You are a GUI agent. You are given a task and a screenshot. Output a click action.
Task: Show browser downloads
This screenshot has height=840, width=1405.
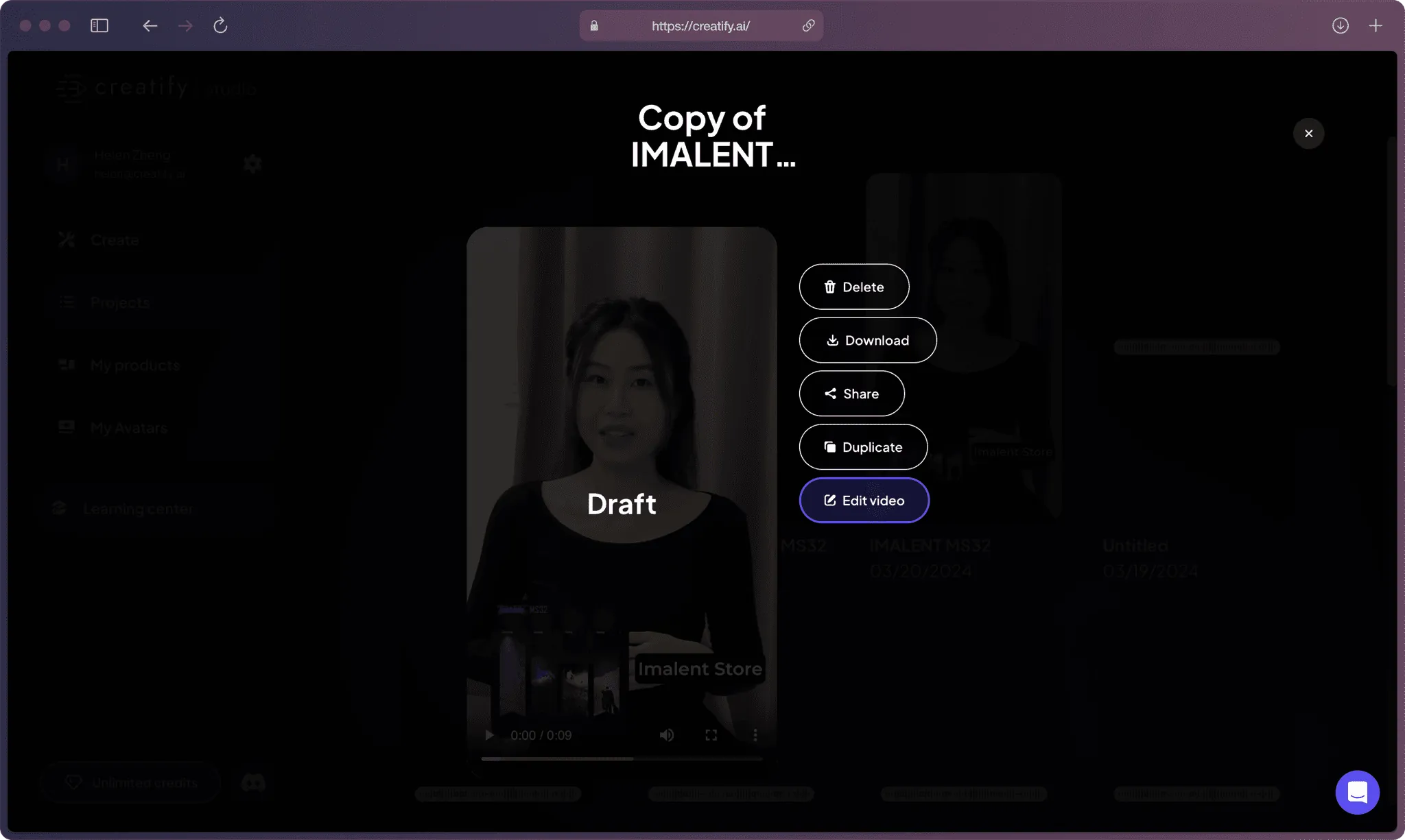[1341, 25]
